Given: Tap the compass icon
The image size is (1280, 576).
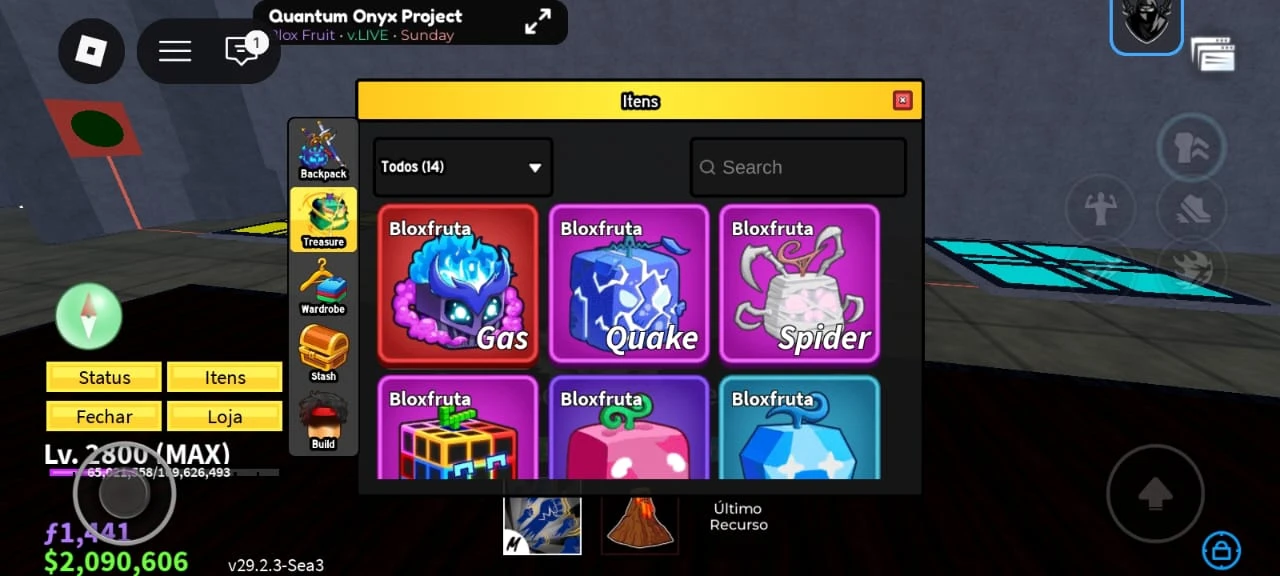Looking at the screenshot, I should coord(89,316).
